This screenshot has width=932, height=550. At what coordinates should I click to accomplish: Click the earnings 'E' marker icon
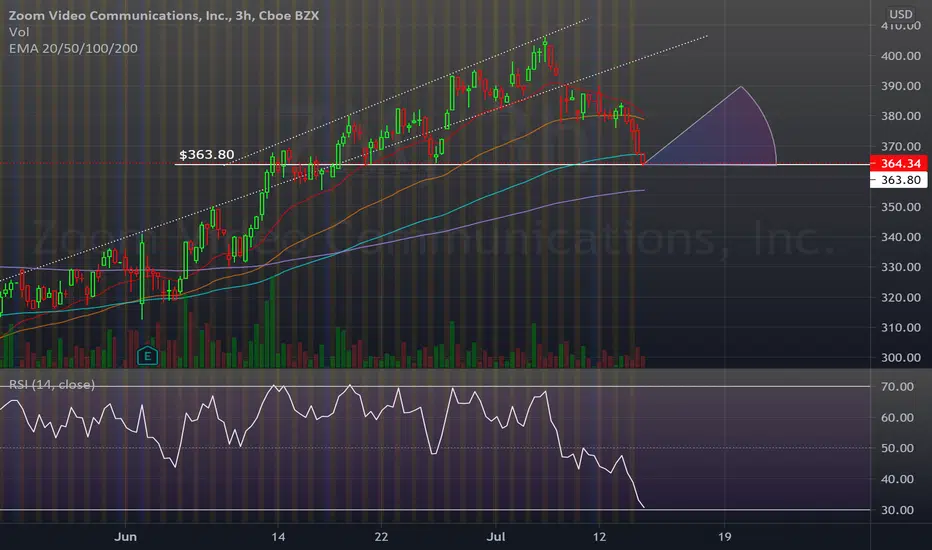[x=147, y=356]
